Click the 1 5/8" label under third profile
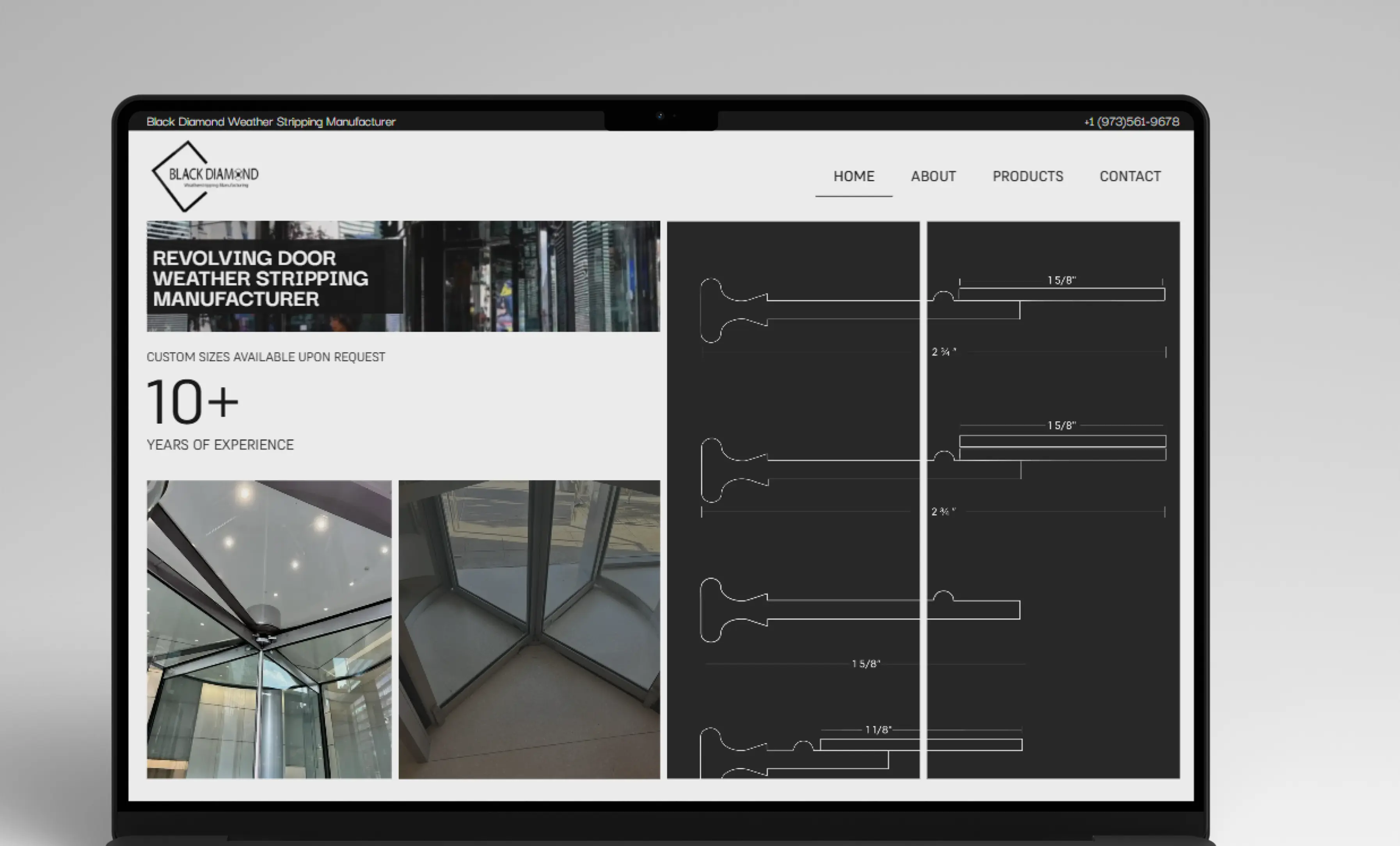 click(865, 664)
